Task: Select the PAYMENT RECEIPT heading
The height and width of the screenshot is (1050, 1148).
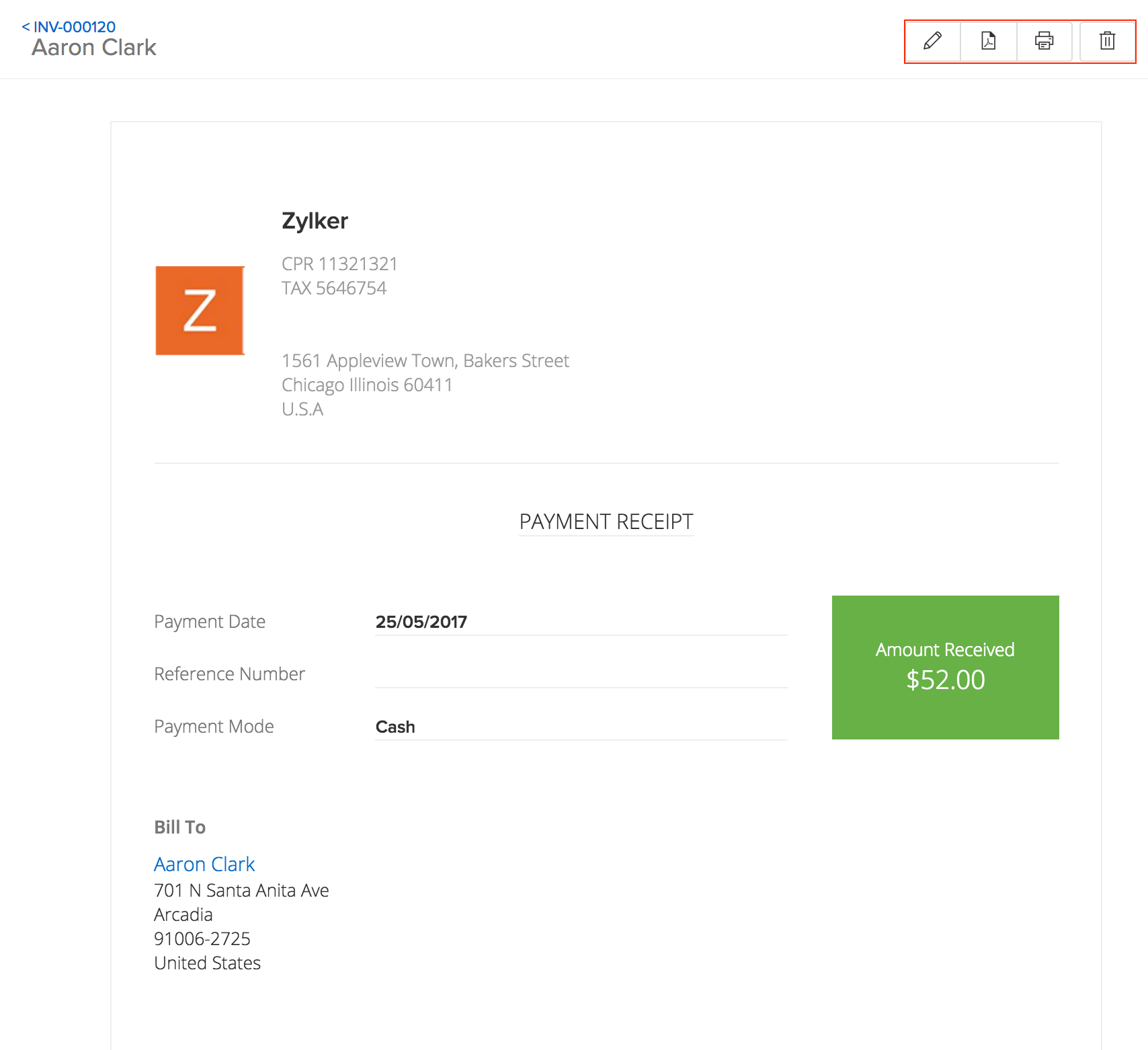Action: (606, 522)
